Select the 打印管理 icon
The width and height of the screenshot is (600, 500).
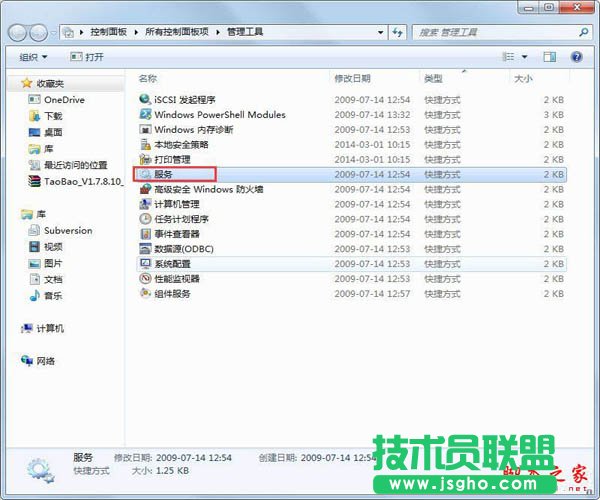click(x=145, y=159)
